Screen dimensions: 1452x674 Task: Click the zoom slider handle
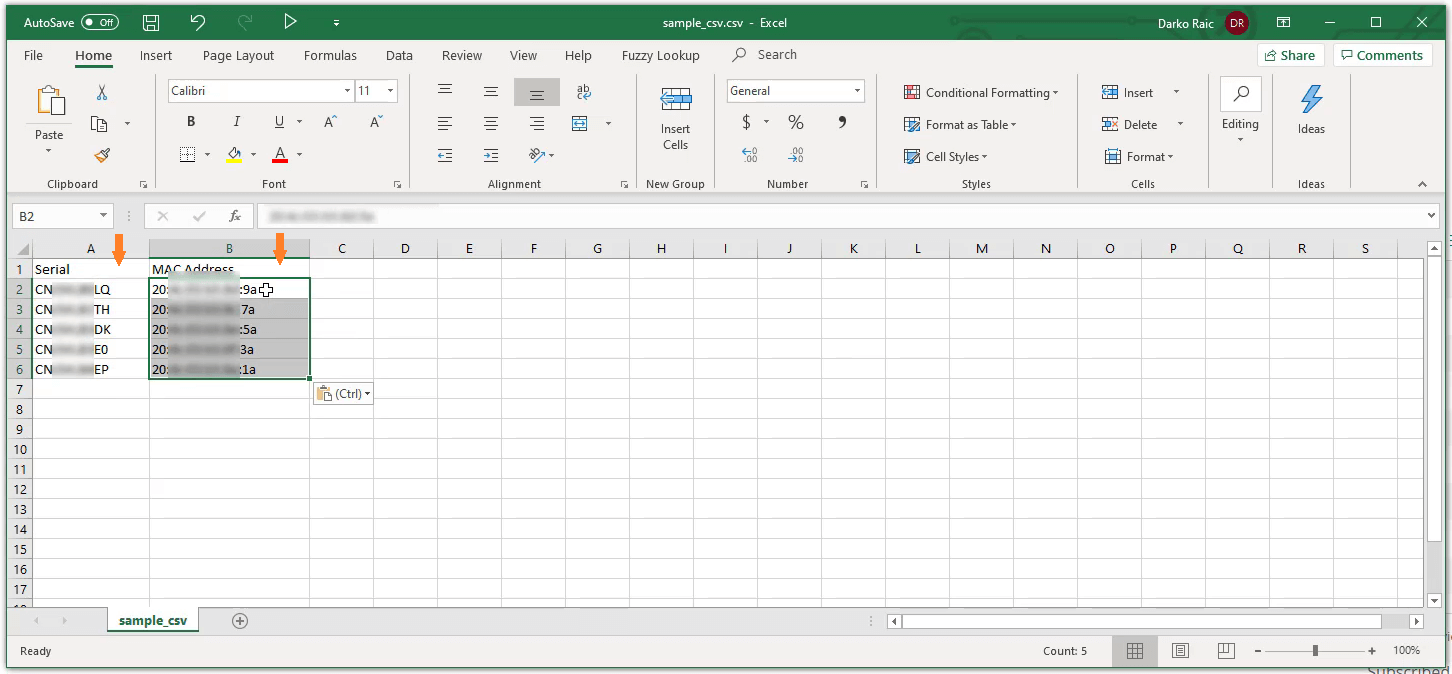(1315, 651)
